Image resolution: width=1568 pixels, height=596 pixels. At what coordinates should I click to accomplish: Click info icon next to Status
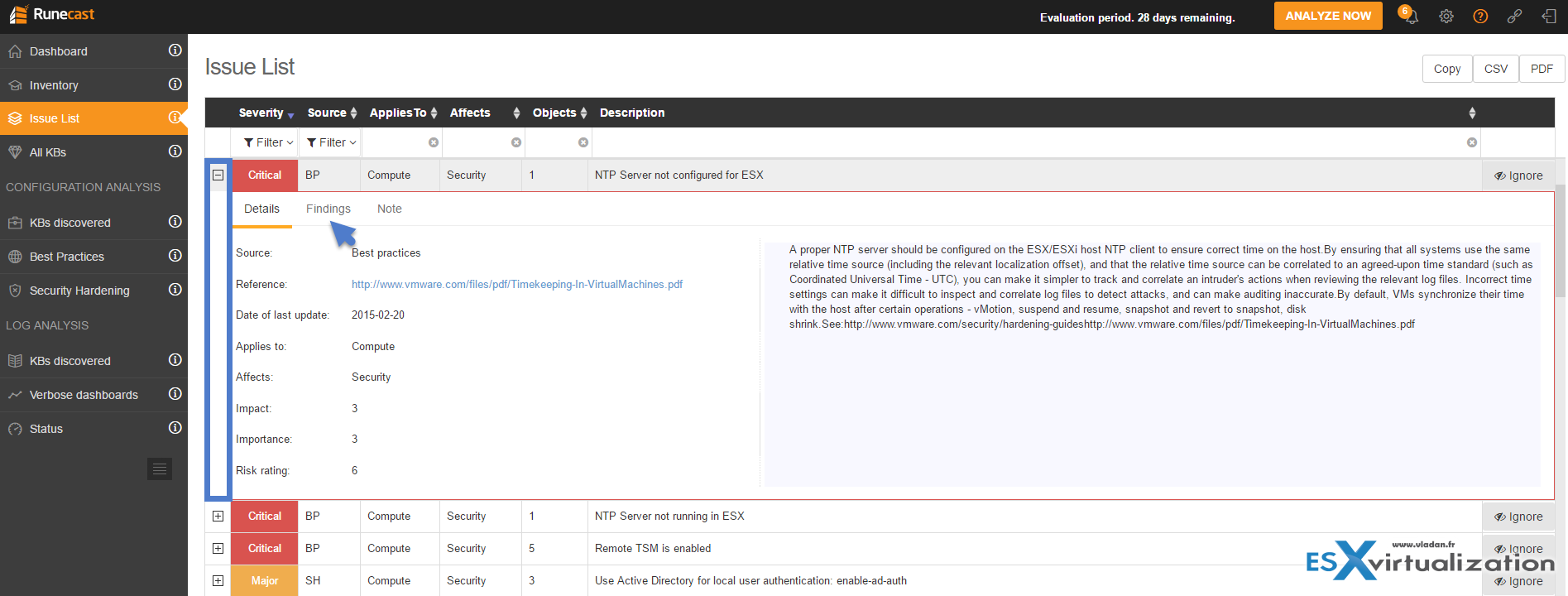175,428
